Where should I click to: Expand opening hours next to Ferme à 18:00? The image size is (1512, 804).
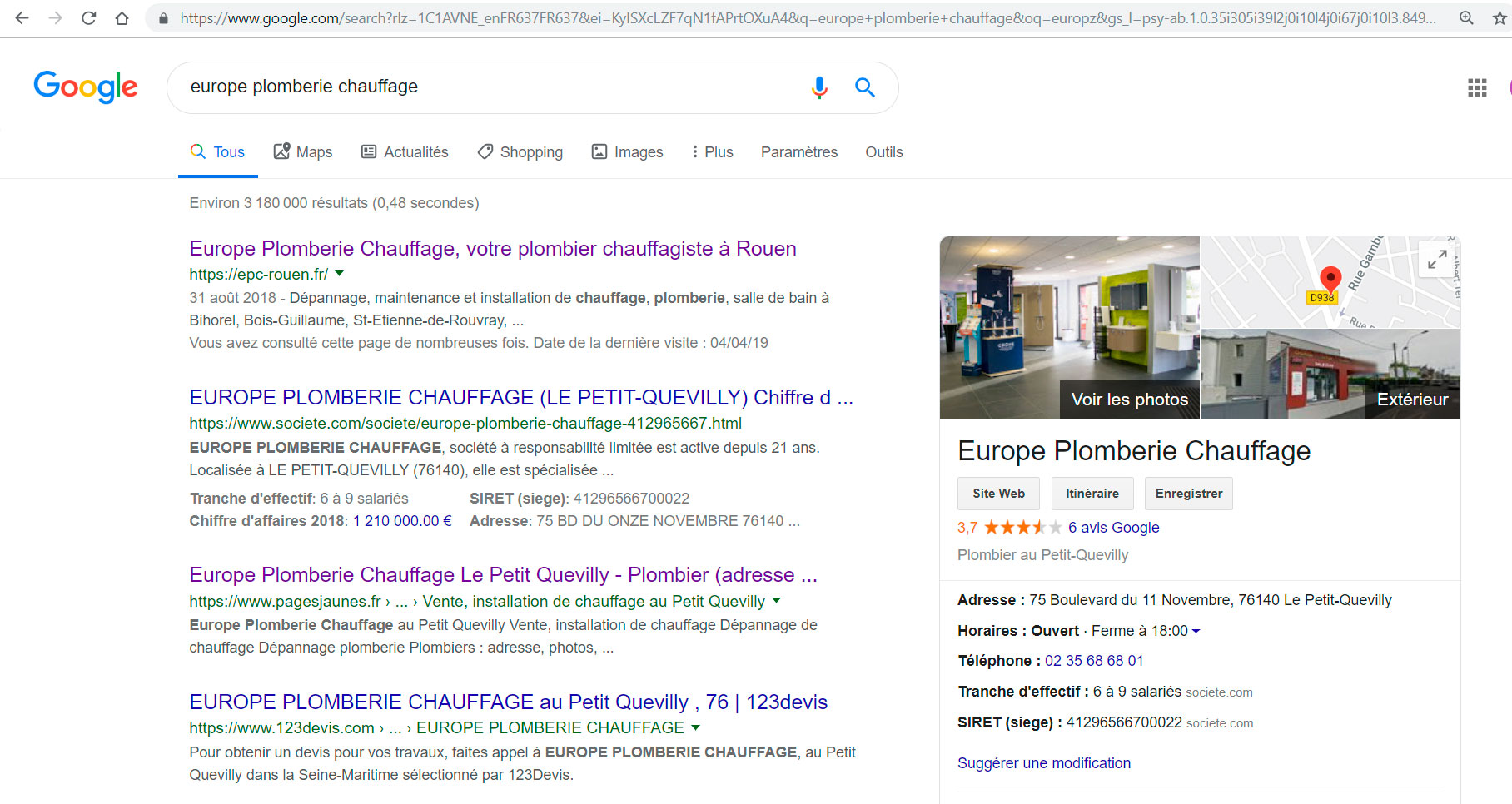coord(1196,631)
